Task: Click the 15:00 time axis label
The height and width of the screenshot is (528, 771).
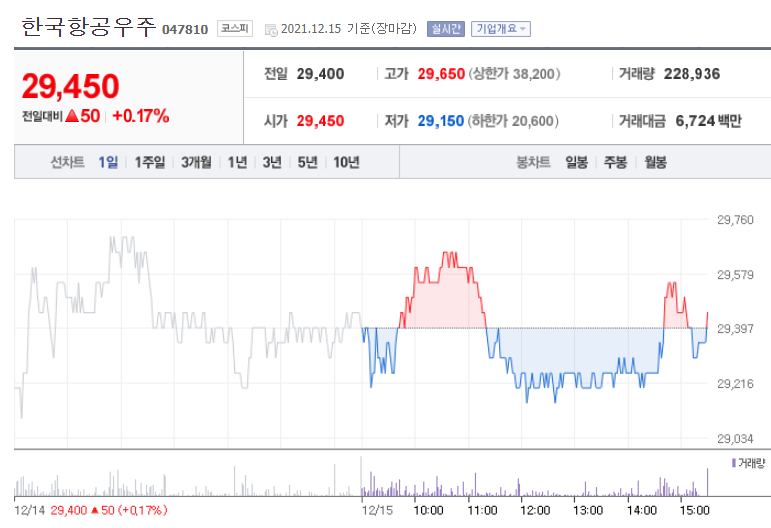Action: coord(694,510)
